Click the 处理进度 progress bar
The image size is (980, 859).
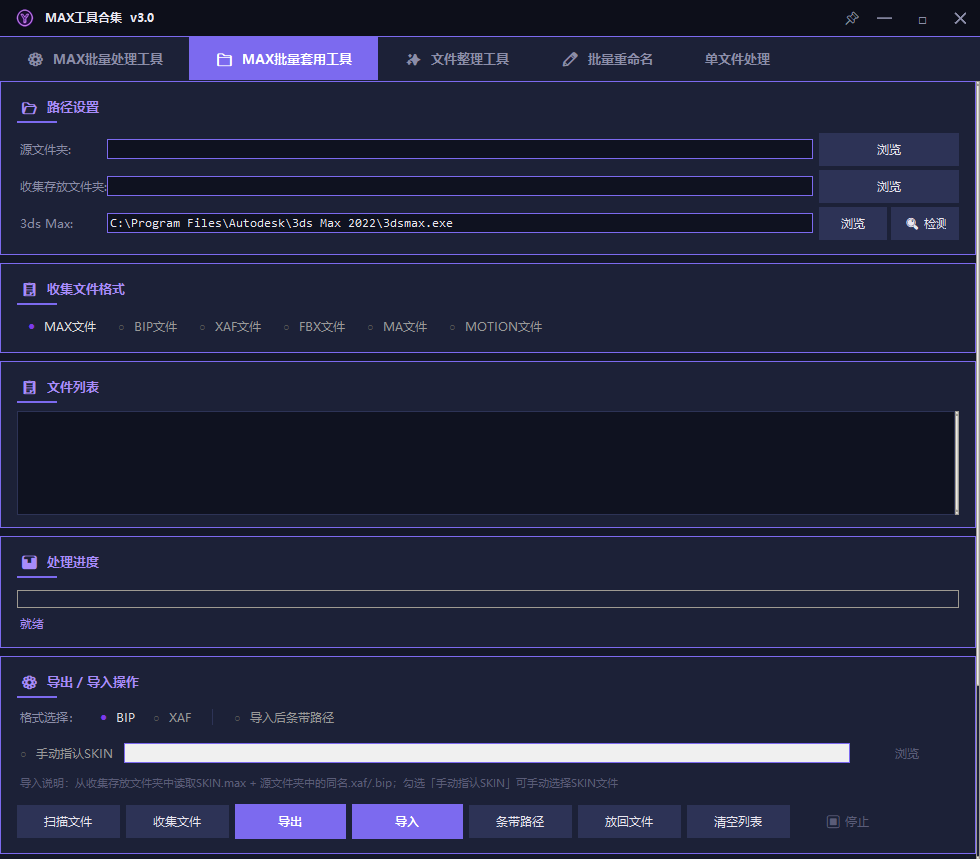coord(488,599)
